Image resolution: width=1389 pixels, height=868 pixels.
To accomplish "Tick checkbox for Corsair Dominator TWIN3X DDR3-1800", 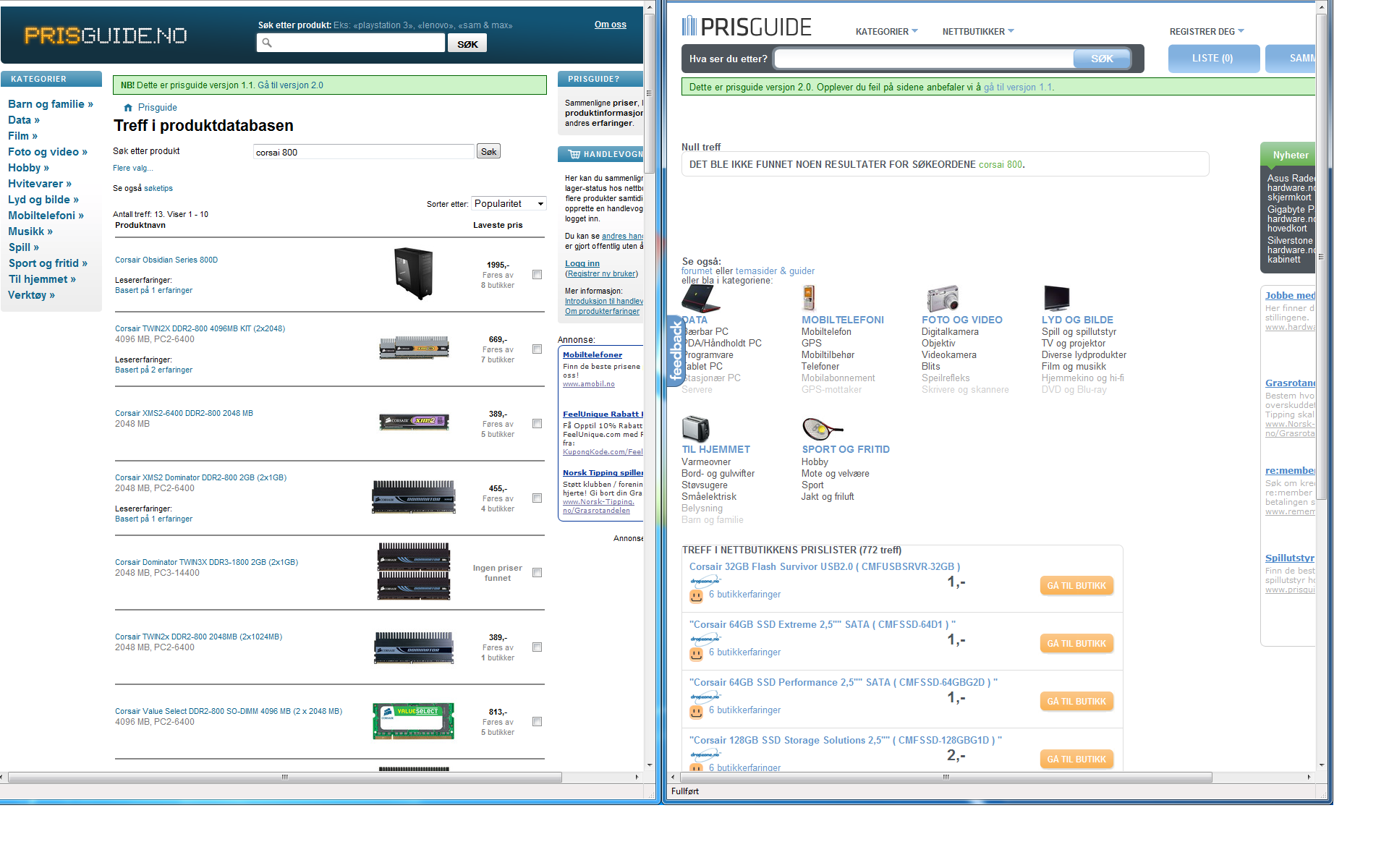I will click(x=537, y=573).
